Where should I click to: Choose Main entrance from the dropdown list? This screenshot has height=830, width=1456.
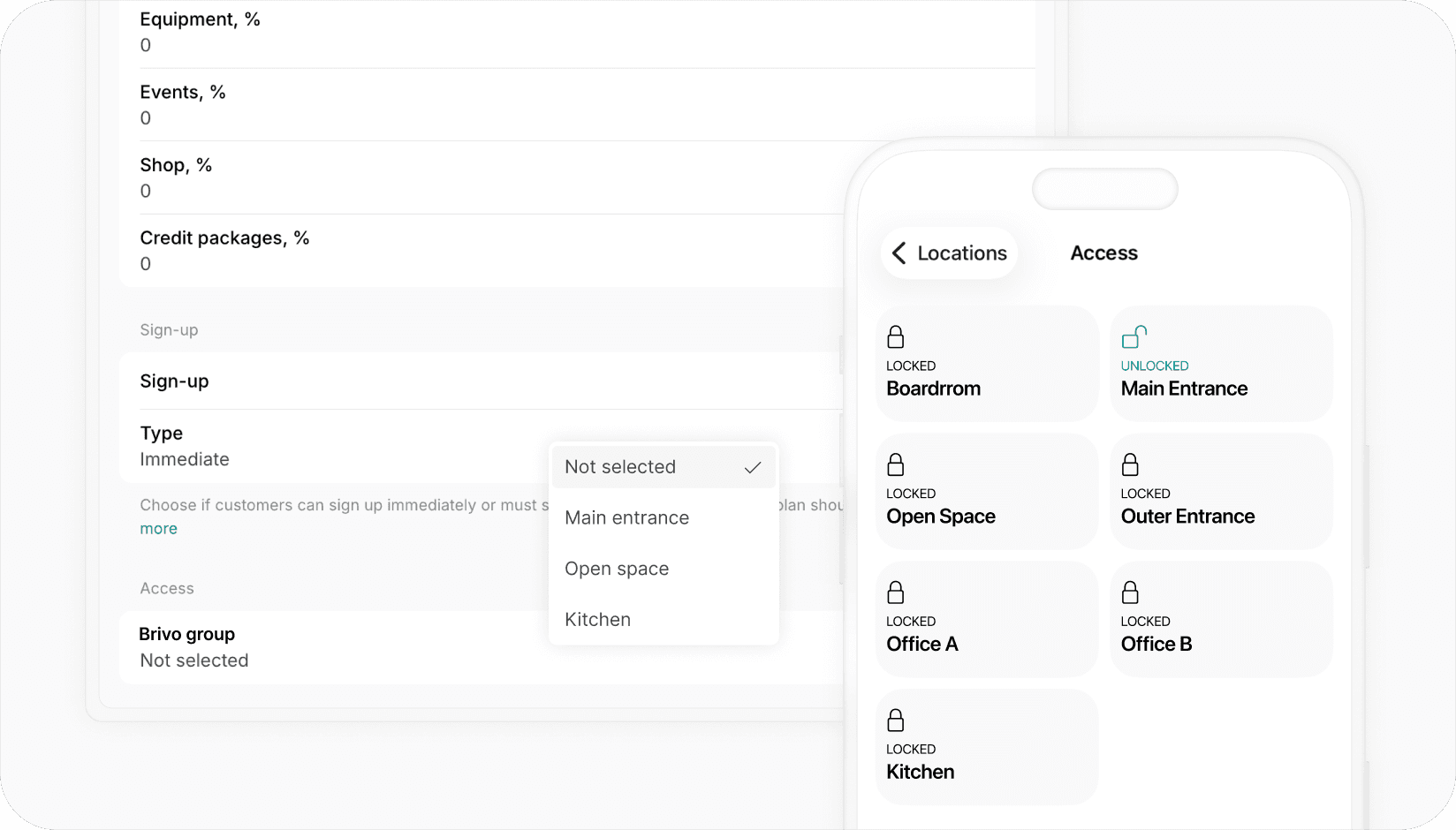click(627, 518)
